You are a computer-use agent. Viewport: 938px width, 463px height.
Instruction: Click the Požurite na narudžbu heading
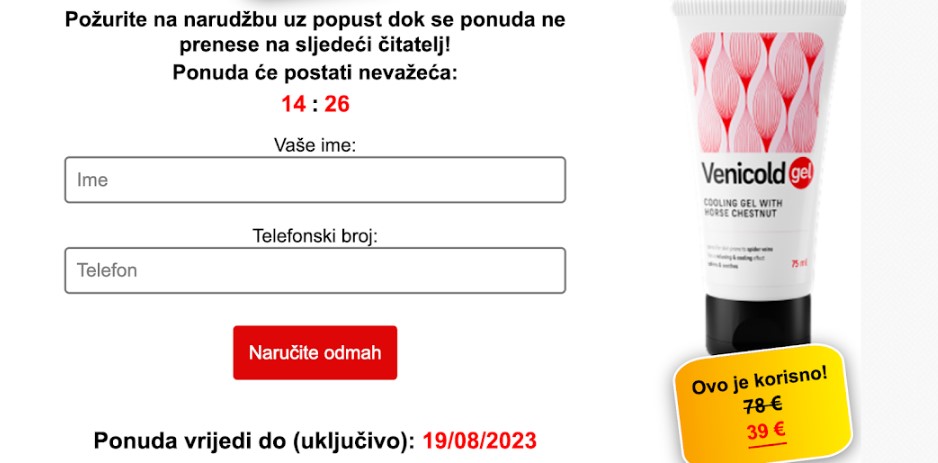tap(315, 32)
